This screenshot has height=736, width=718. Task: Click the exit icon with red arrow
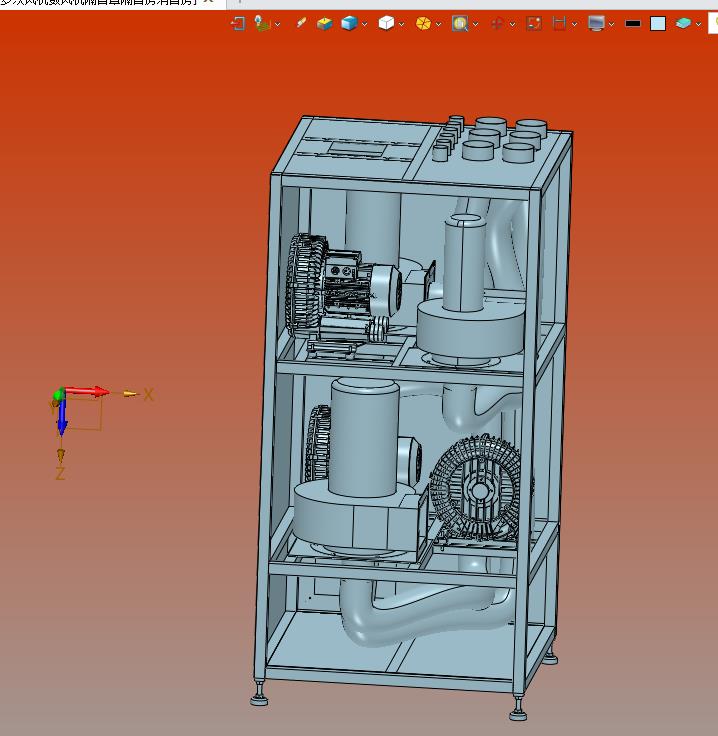[238, 23]
